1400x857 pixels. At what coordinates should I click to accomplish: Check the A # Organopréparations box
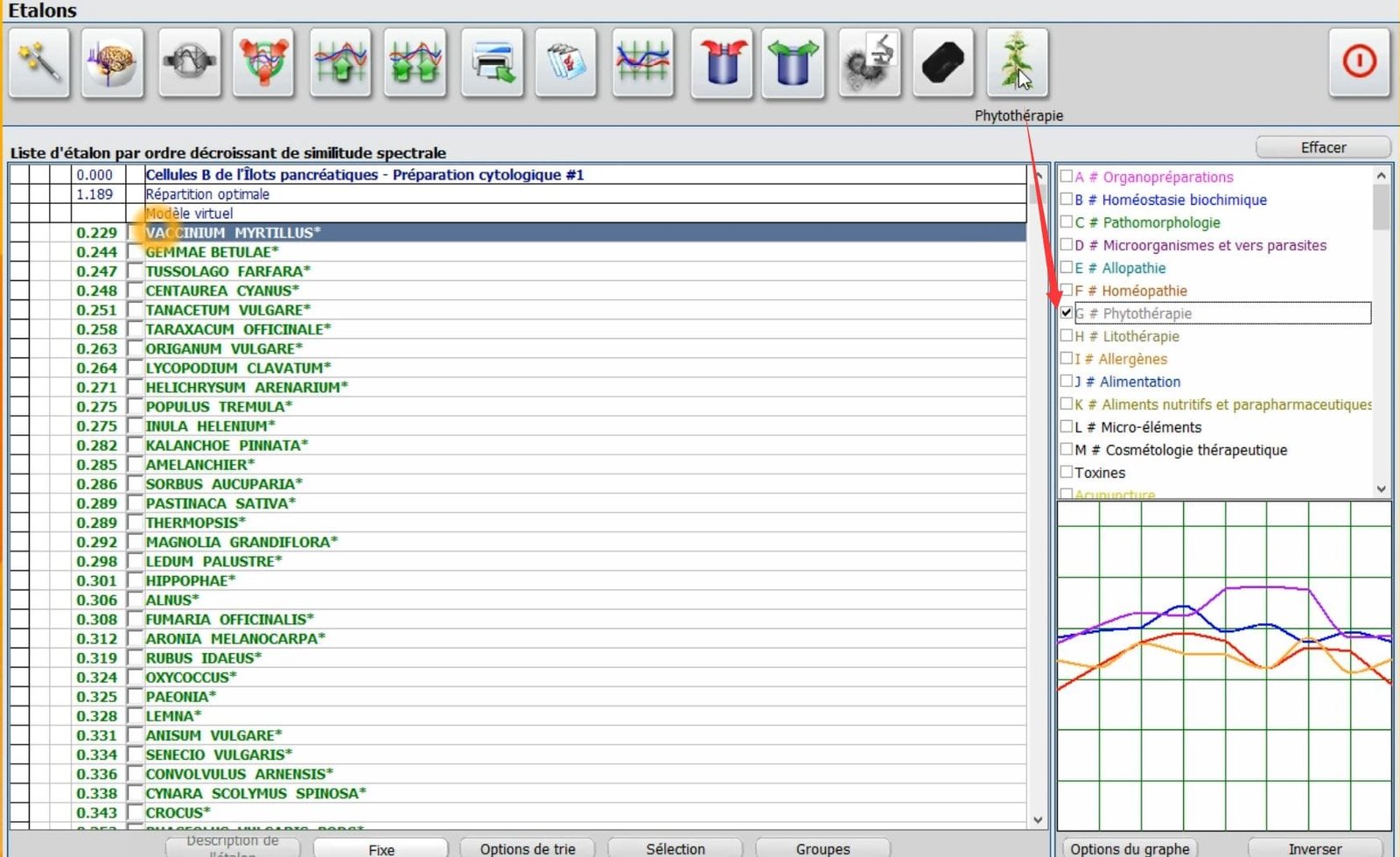click(x=1066, y=176)
